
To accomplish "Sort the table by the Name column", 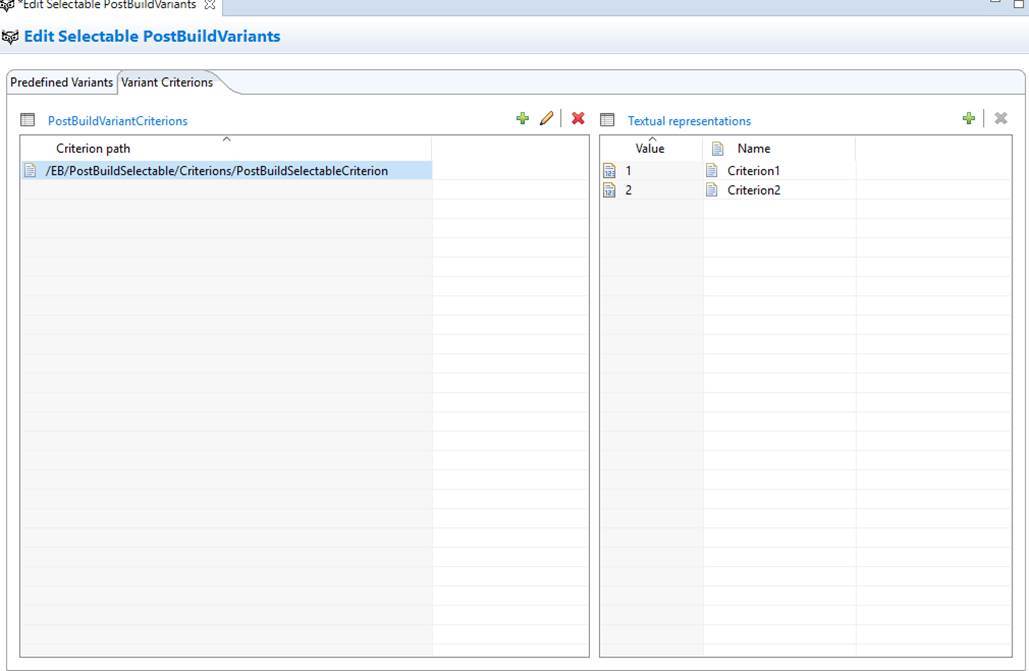I will [753, 148].
